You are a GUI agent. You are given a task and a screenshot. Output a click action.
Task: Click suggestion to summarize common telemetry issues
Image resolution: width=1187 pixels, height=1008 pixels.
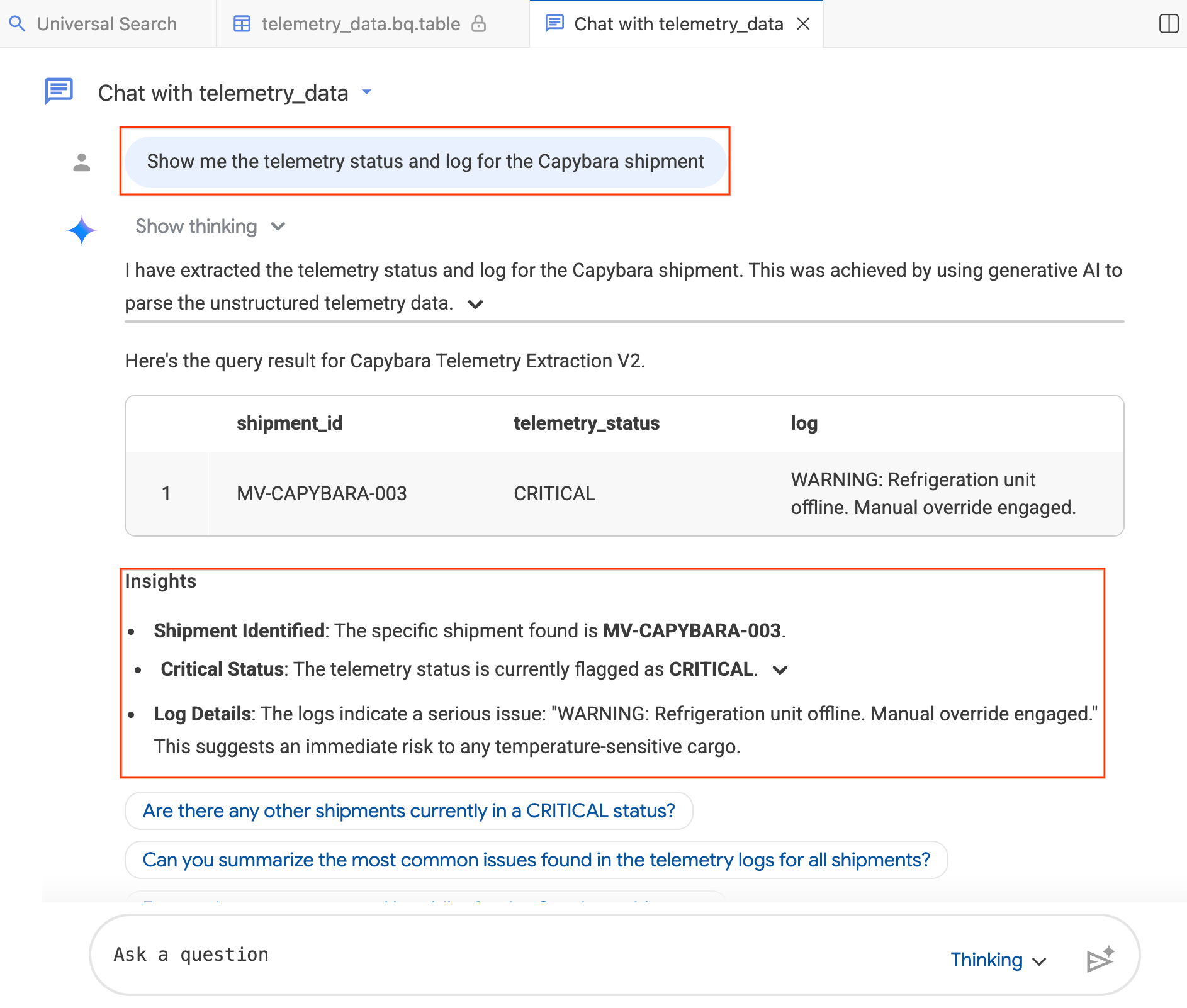pyautogui.click(x=536, y=860)
